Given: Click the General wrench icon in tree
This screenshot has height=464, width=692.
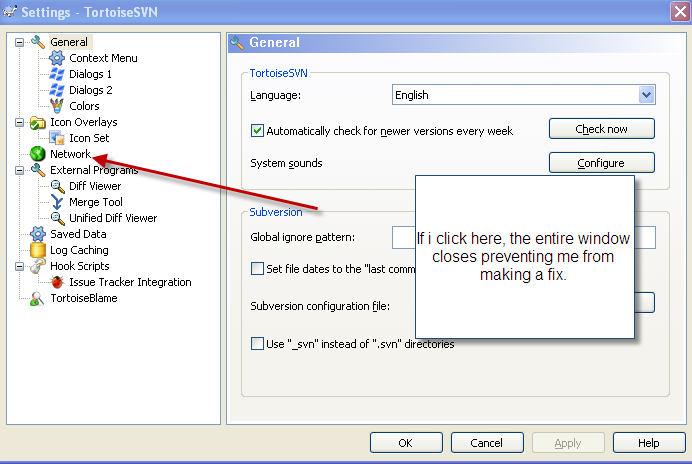Looking at the screenshot, I should pyautogui.click(x=38, y=42).
